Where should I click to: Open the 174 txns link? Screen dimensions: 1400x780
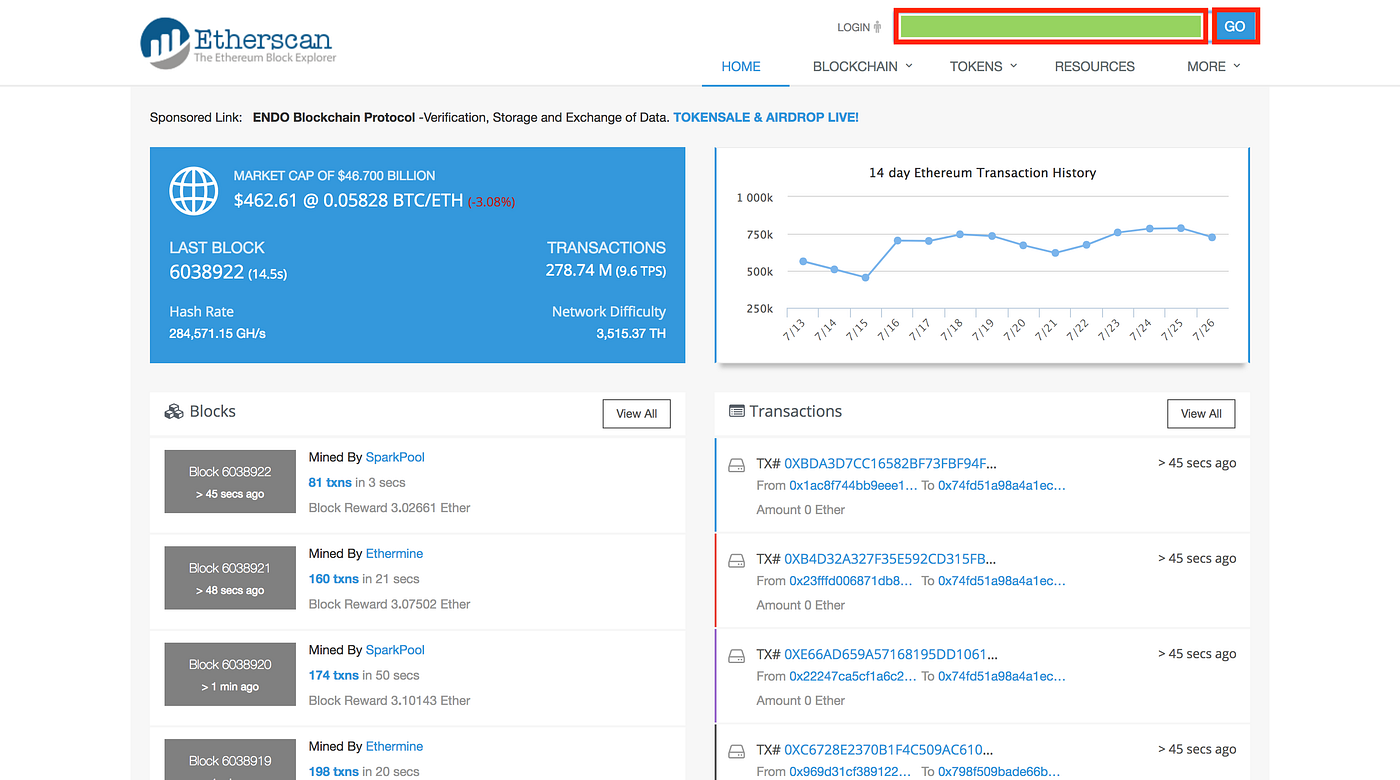coord(334,675)
